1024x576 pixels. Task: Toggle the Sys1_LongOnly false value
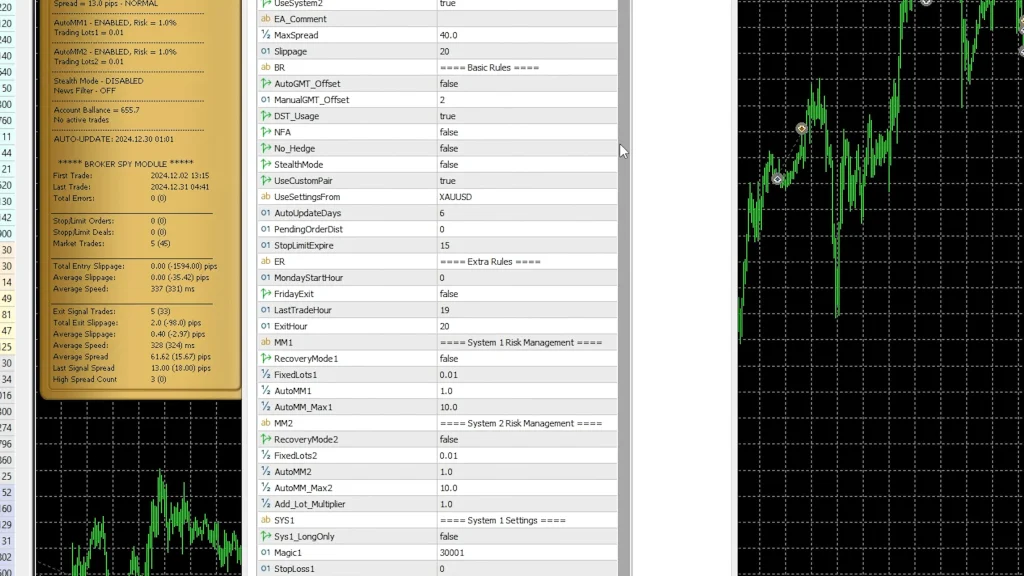click(x=526, y=537)
